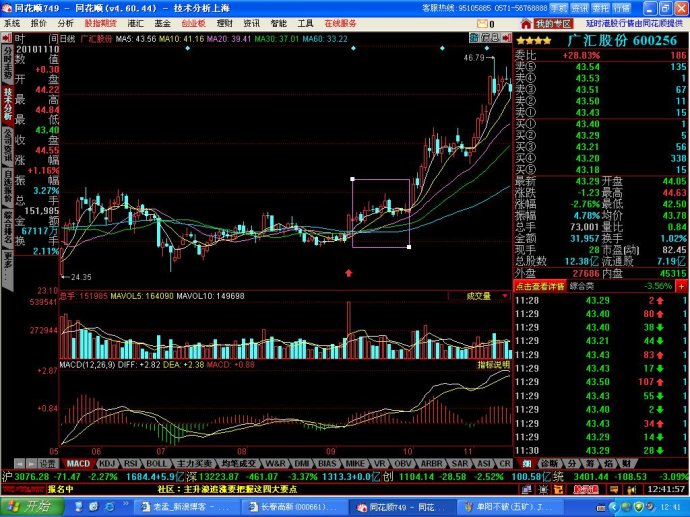This screenshot has width=690, height=517.
Task: Open the 成交量 dropdown in the volume panel
Action: click(x=479, y=296)
